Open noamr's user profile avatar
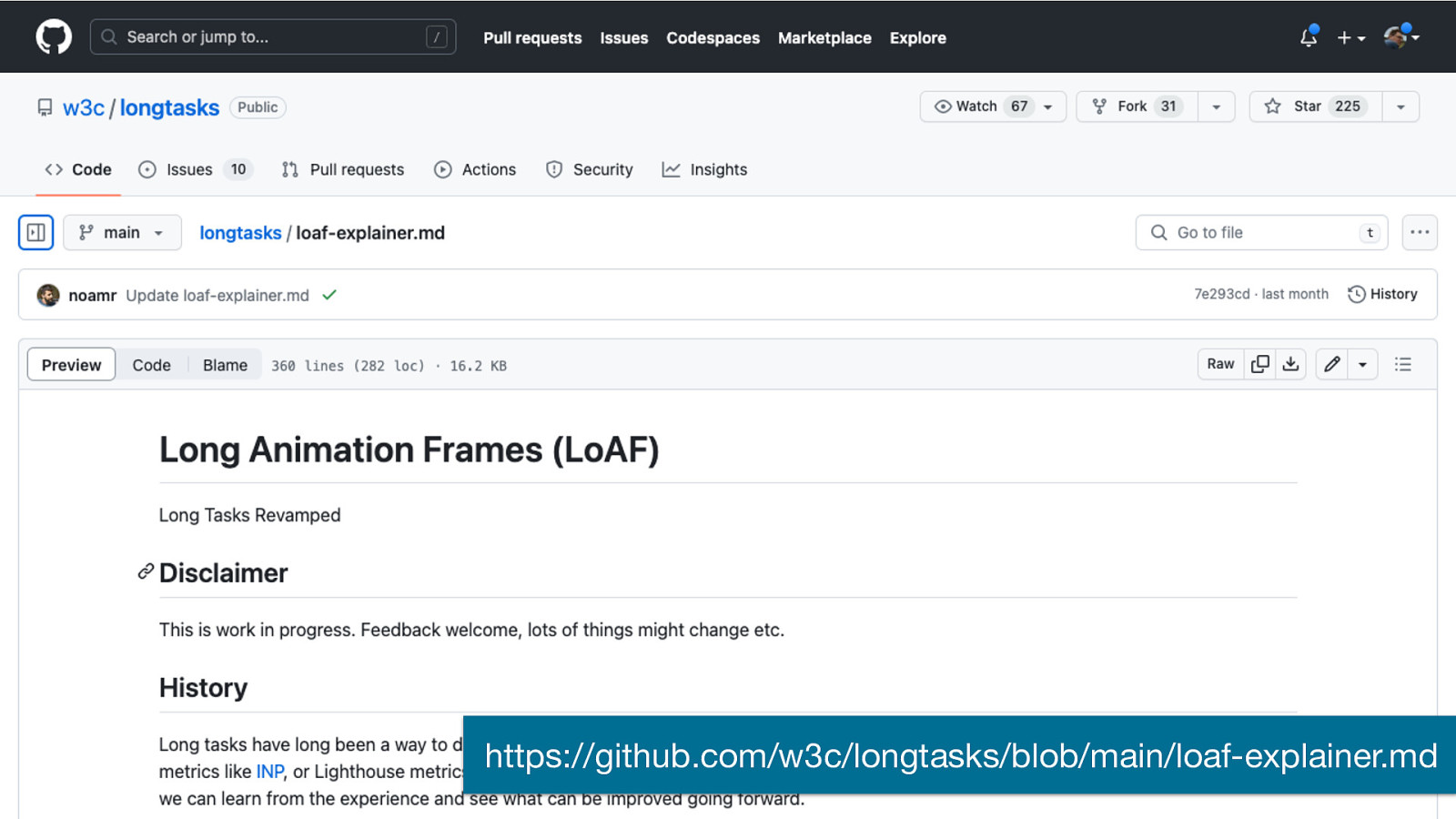Screen dimensions: 1456x819 [48, 295]
